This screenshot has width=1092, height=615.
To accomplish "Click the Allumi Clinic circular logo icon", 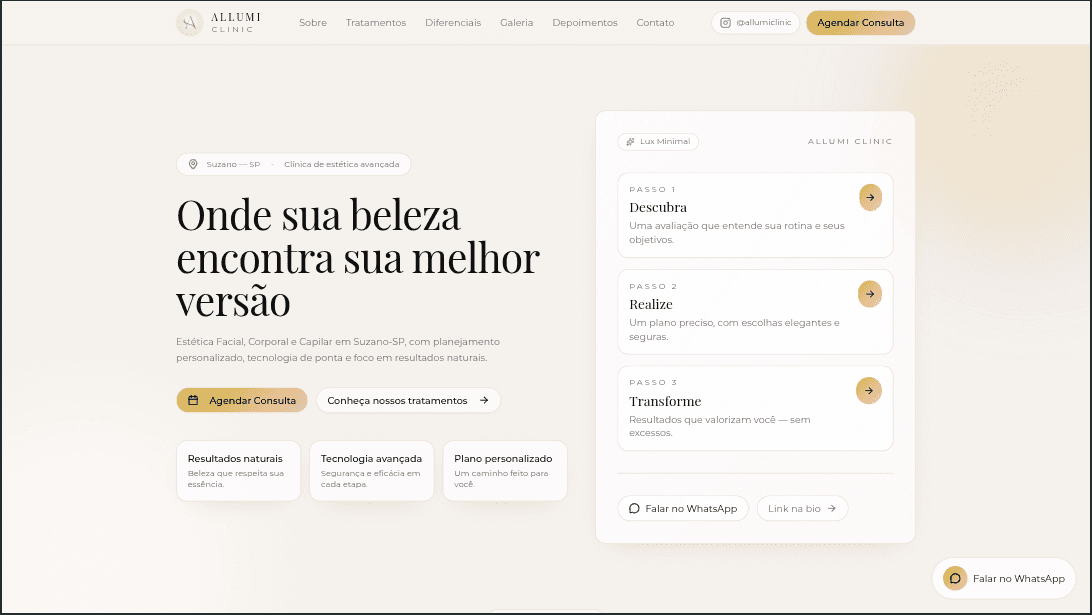I will pyautogui.click(x=189, y=22).
